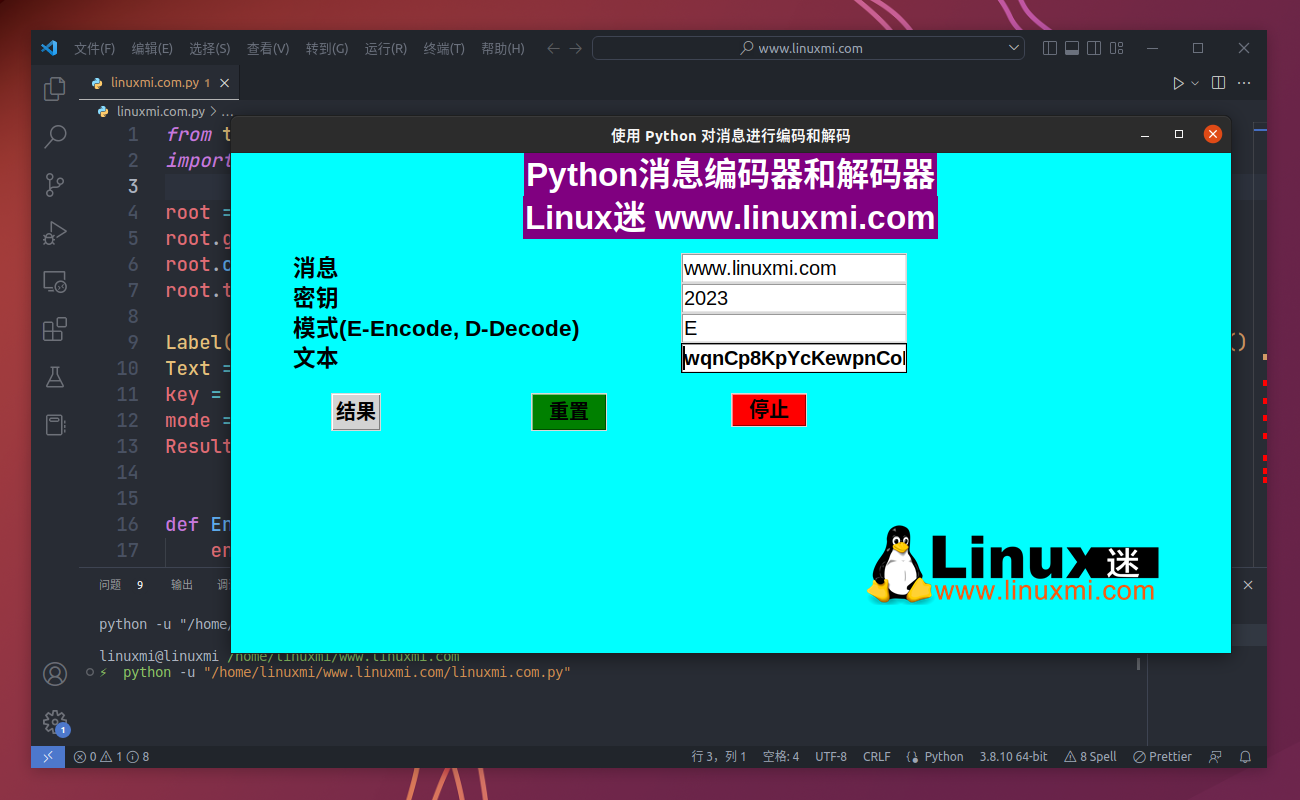1300x800 pixels.
Task: Go back with the left navigation arrow
Action: pos(553,48)
